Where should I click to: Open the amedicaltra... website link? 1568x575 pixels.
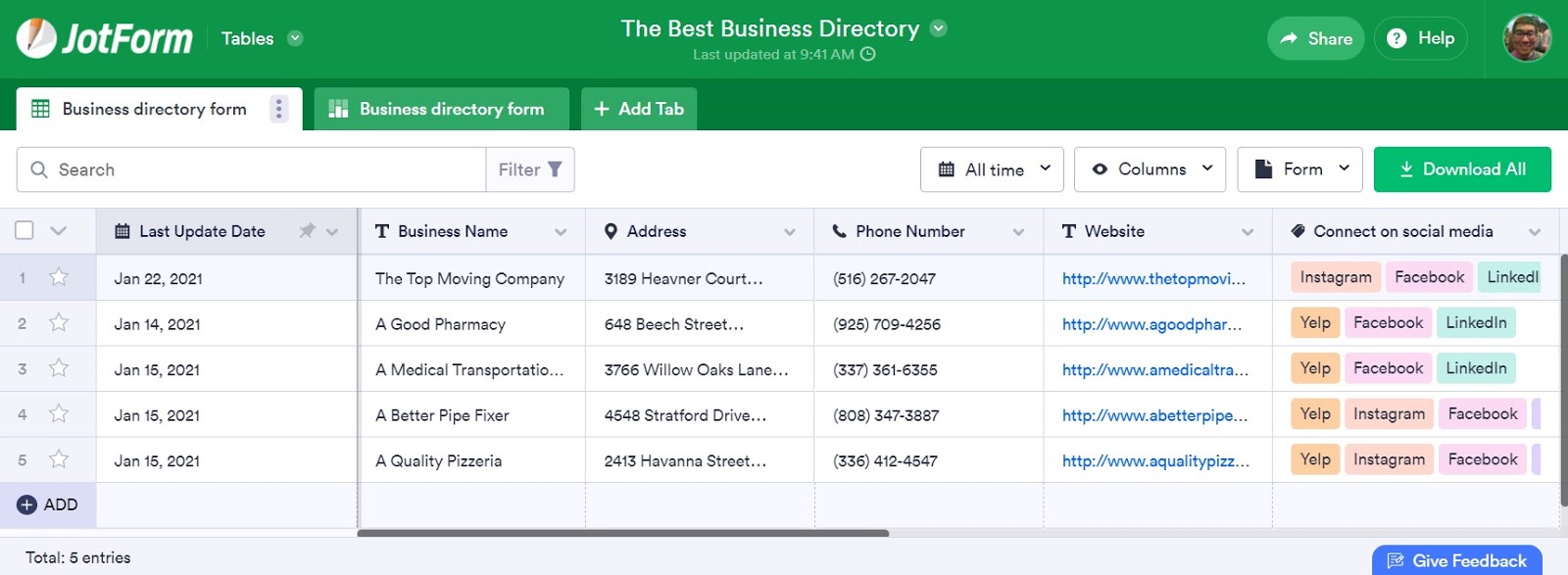point(1155,370)
